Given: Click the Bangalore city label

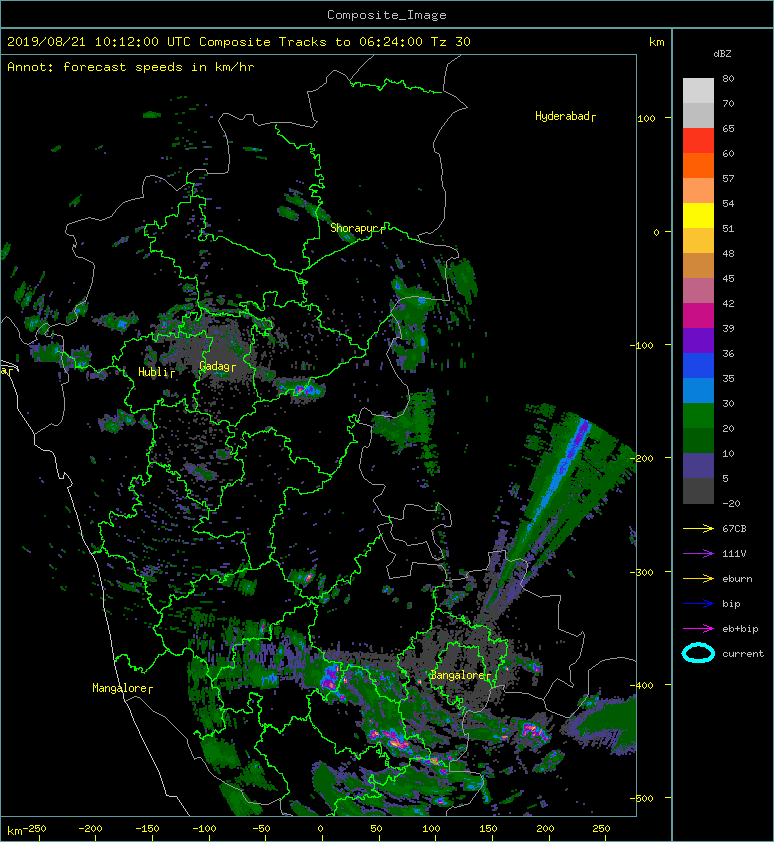Looking at the screenshot, I should pyautogui.click(x=460, y=676).
